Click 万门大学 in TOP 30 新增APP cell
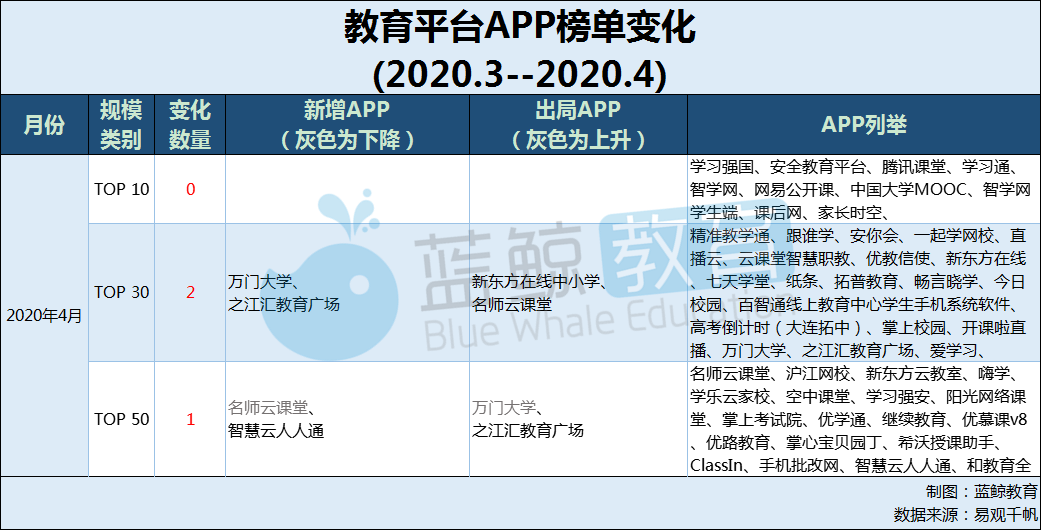1041x530 pixels. (x=260, y=282)
